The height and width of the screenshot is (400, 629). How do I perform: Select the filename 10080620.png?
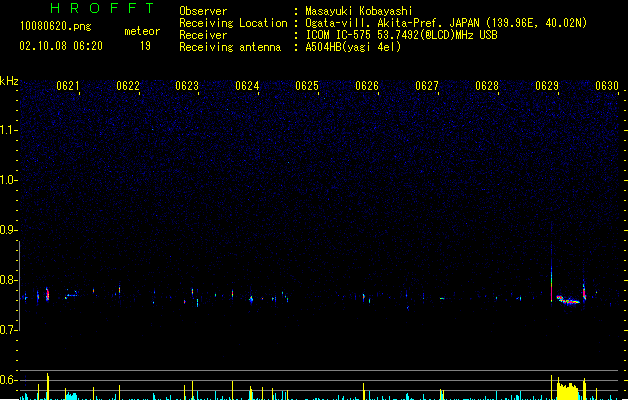(56, 26)
